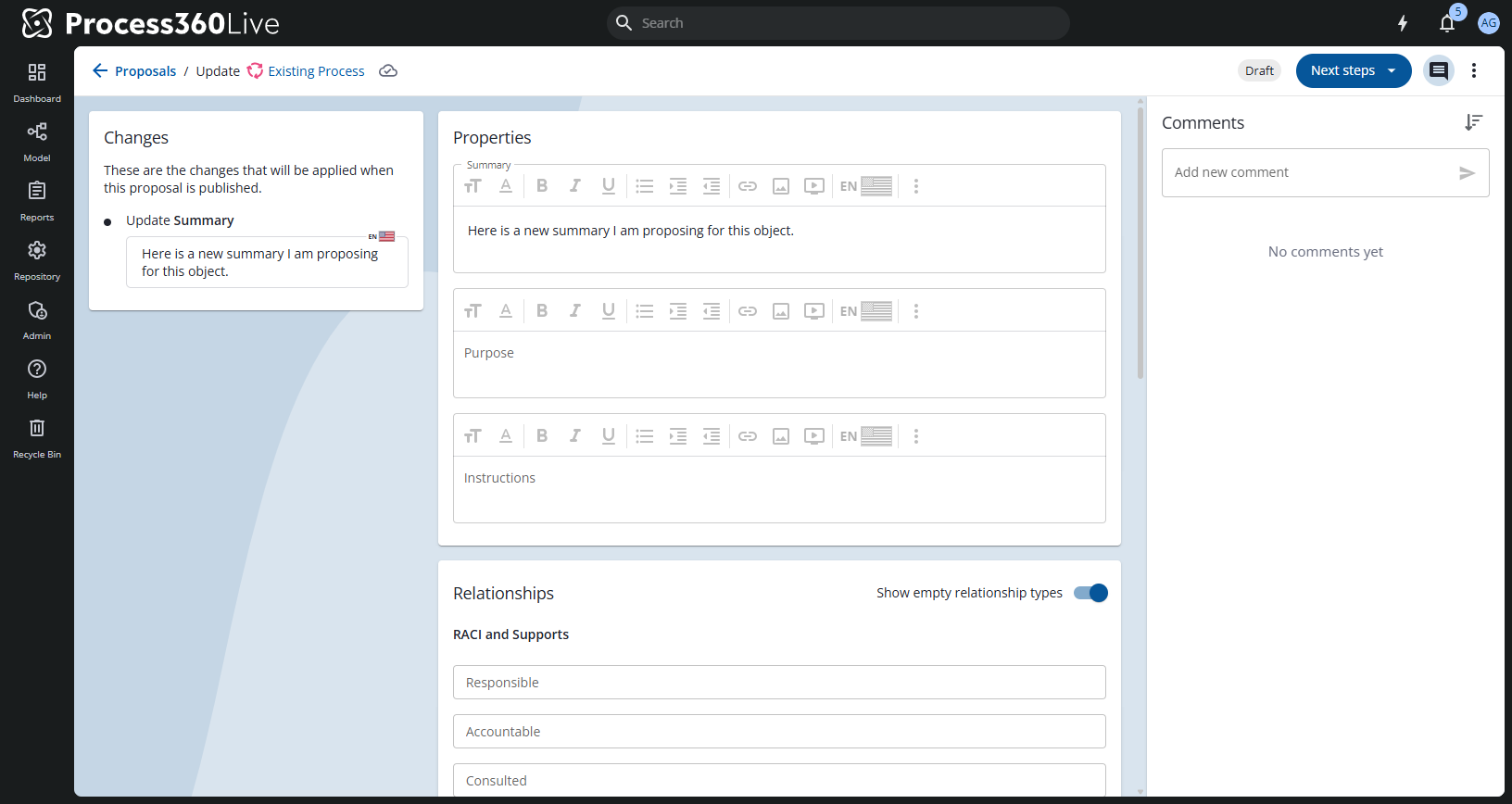This screenshot has width=1512, height=804.
Task: Open the Repository section in sidebar
Action: pyautogui.click(x=37, y=259)
